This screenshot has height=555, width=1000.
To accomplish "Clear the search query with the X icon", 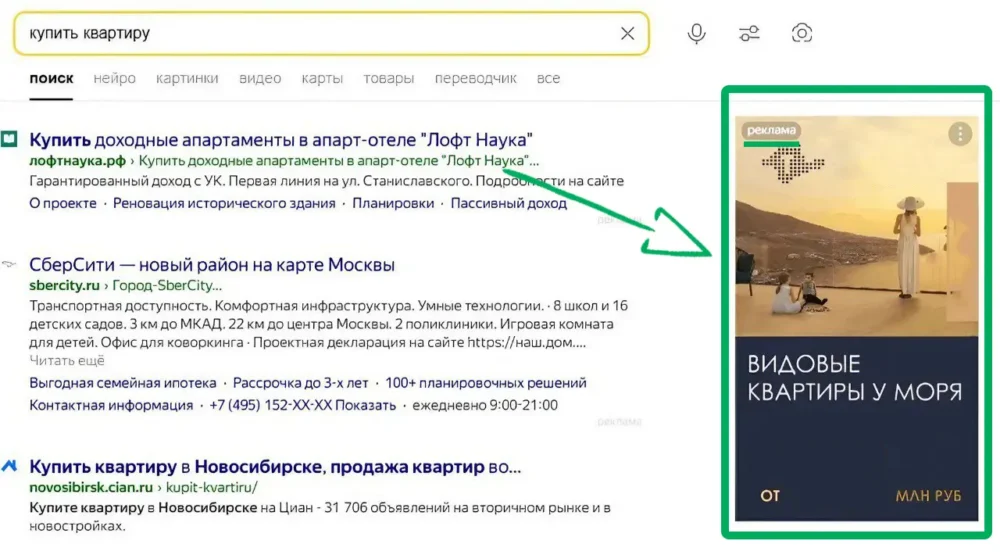I will 628,33.
